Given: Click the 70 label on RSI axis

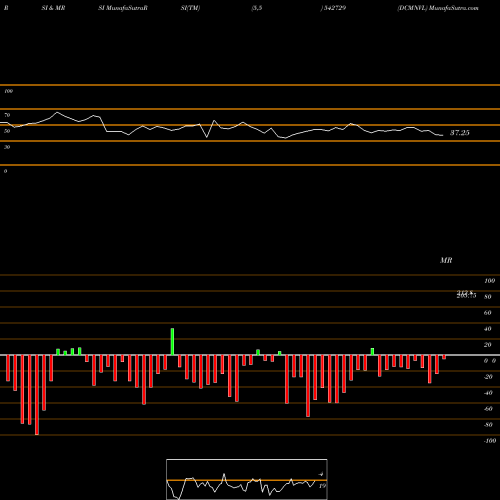Looking at the screenshot, I should pyautogui.click(x=7, y=115).
